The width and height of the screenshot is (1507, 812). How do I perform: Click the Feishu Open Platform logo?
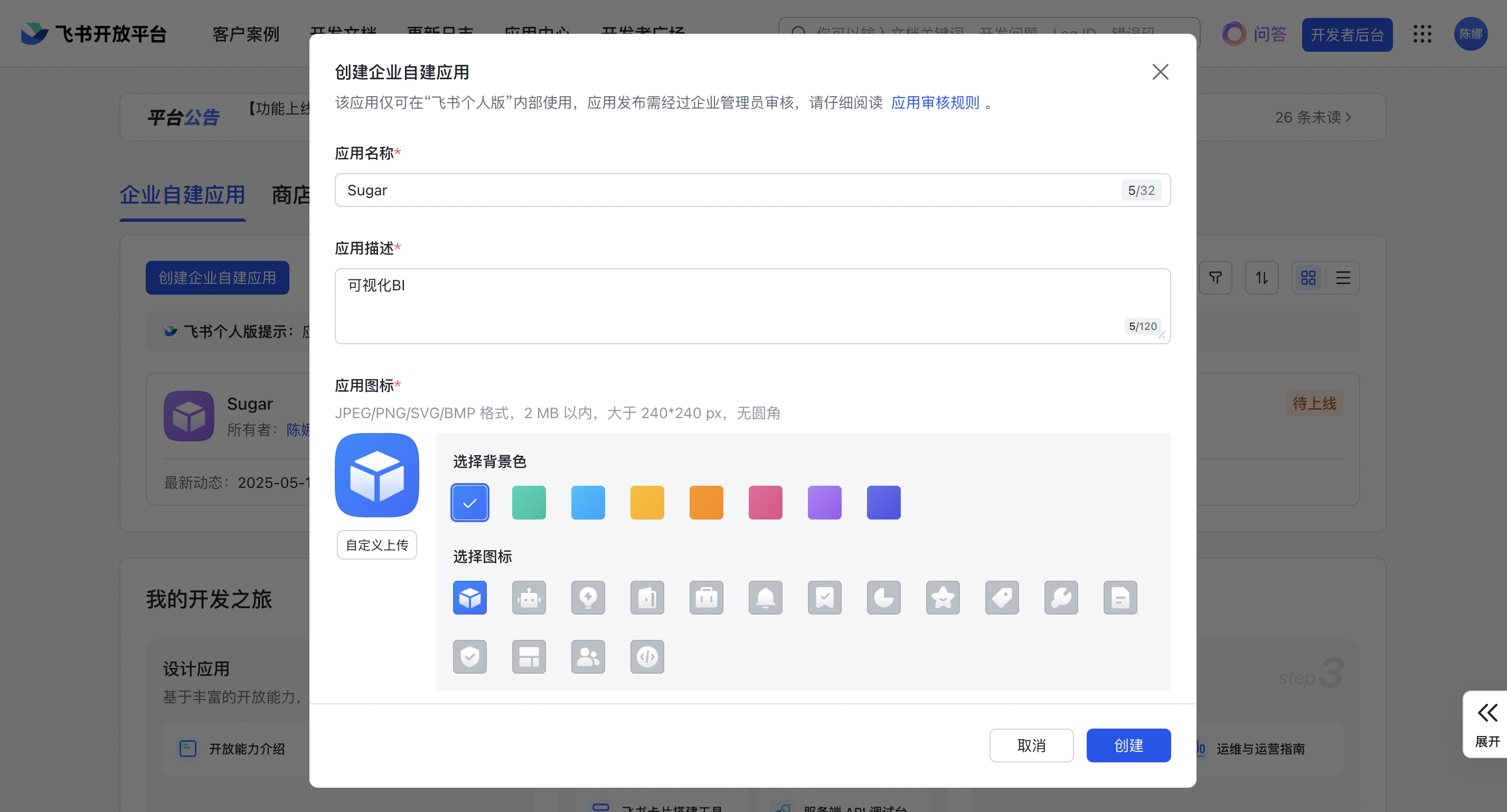[93, 34]
